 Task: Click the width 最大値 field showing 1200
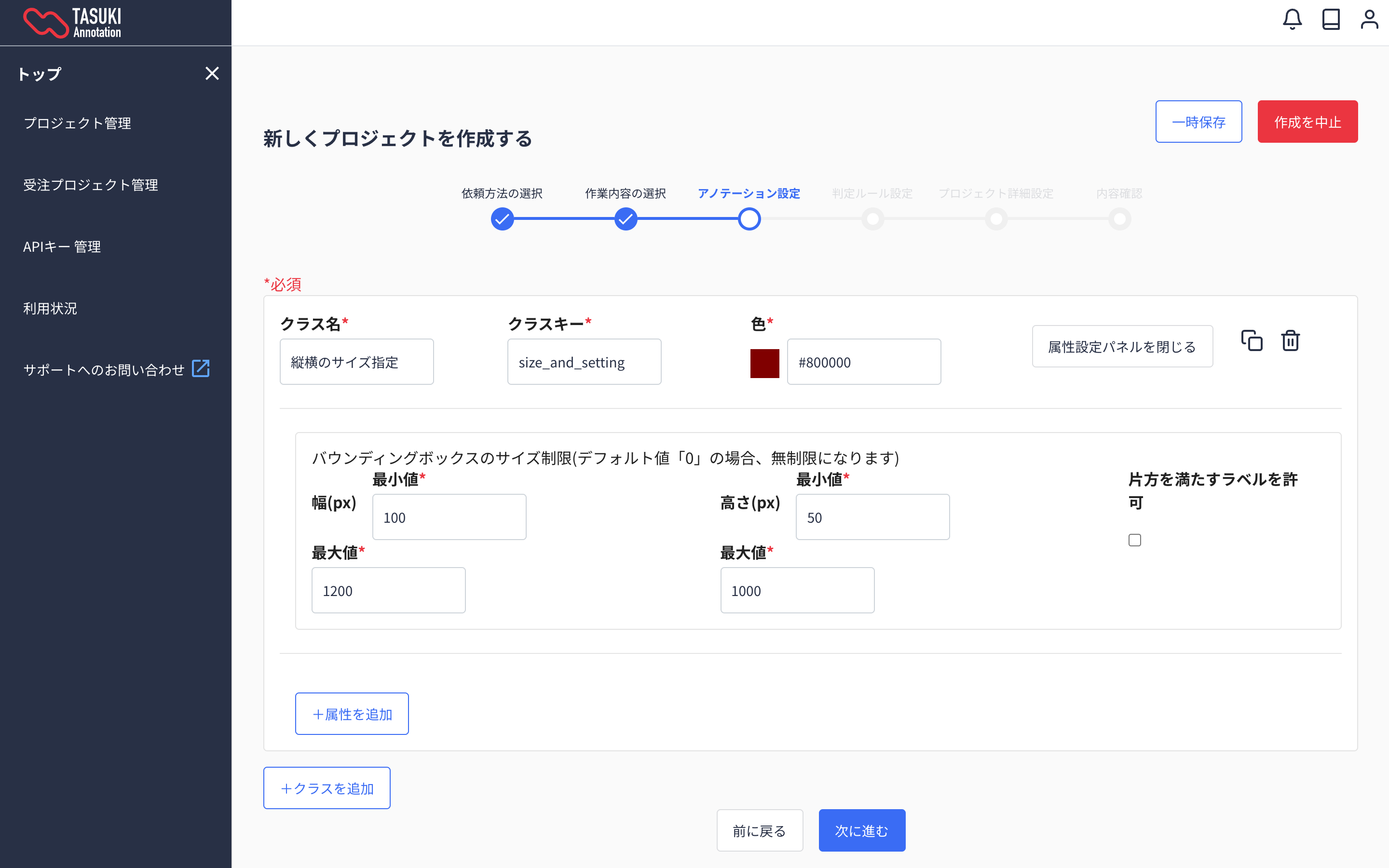(389, 590)
